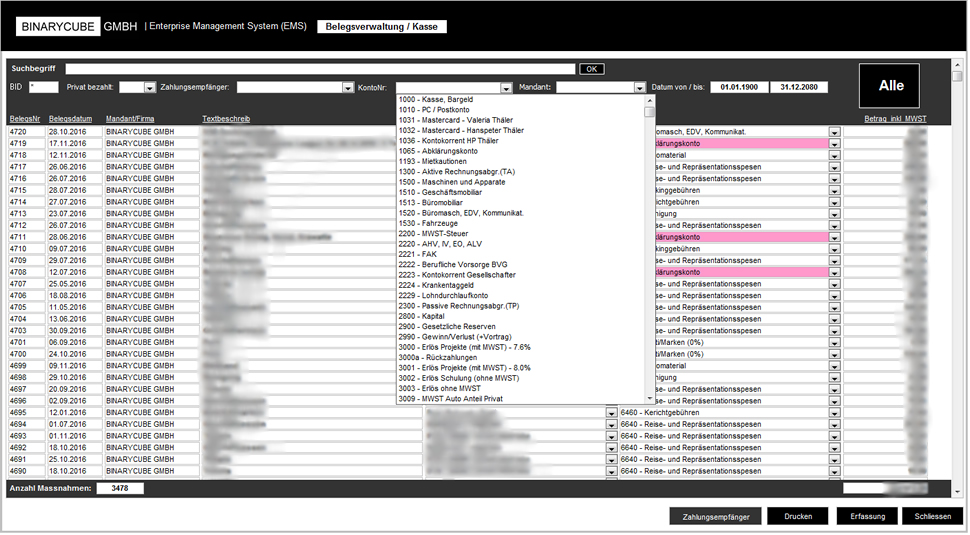The image size is (970, 535).
Task: Click into the Suchbegriff search field
Action: click(x=320, y=69)
